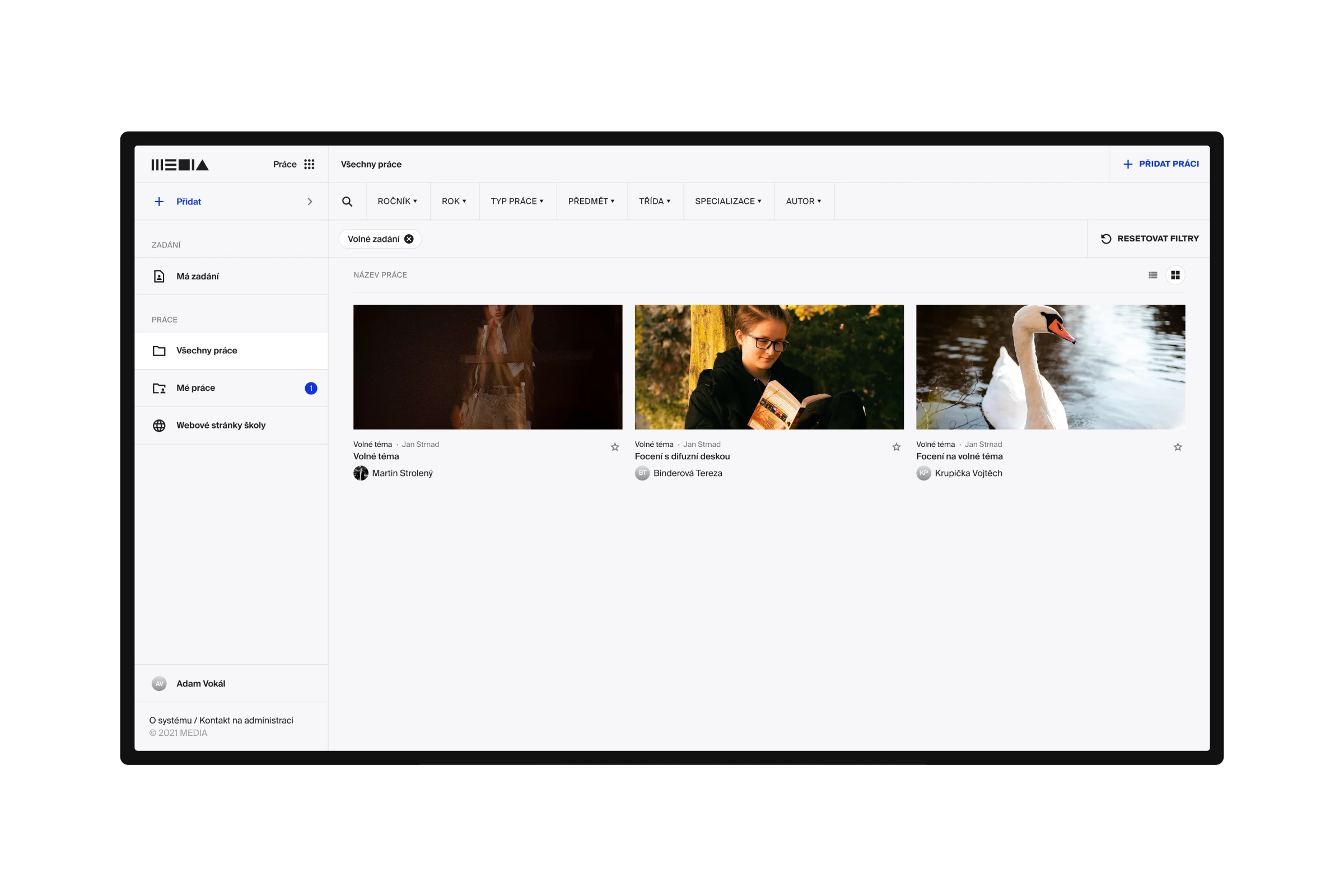1344x896 pixels.
Task: Open the Specializace filter dropdown
Action: point(729,201)
